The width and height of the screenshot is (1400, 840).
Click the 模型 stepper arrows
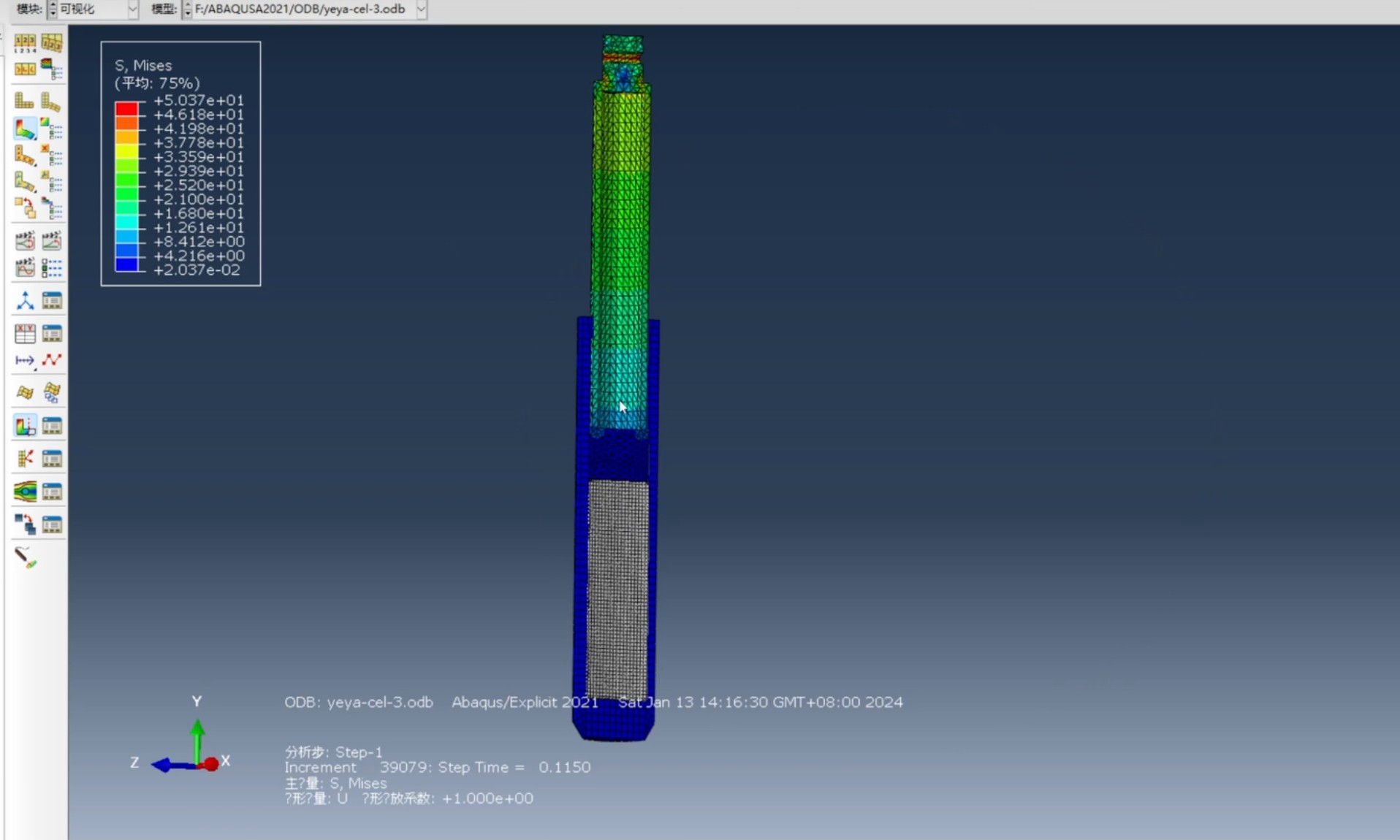pyautogui.click(x=187, y=9)
